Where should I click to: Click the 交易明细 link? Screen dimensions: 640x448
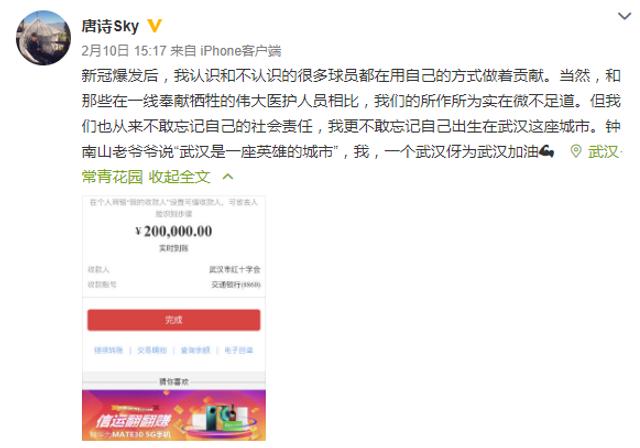pos(152,350)
